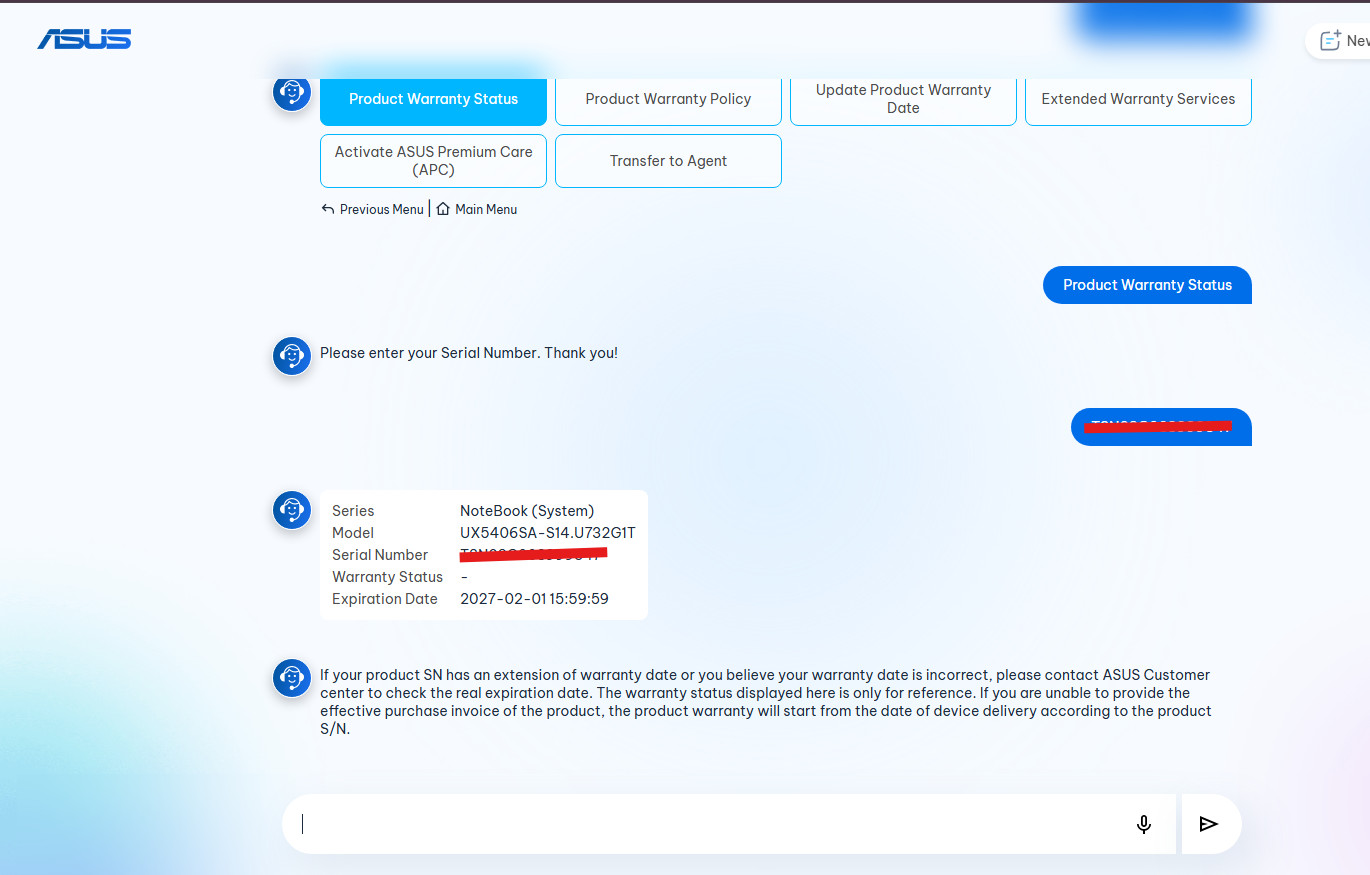The height and width of the screenshot is (875, 1370).
Task: Click the Previous Menu back arrow icon
Action: 328,209
